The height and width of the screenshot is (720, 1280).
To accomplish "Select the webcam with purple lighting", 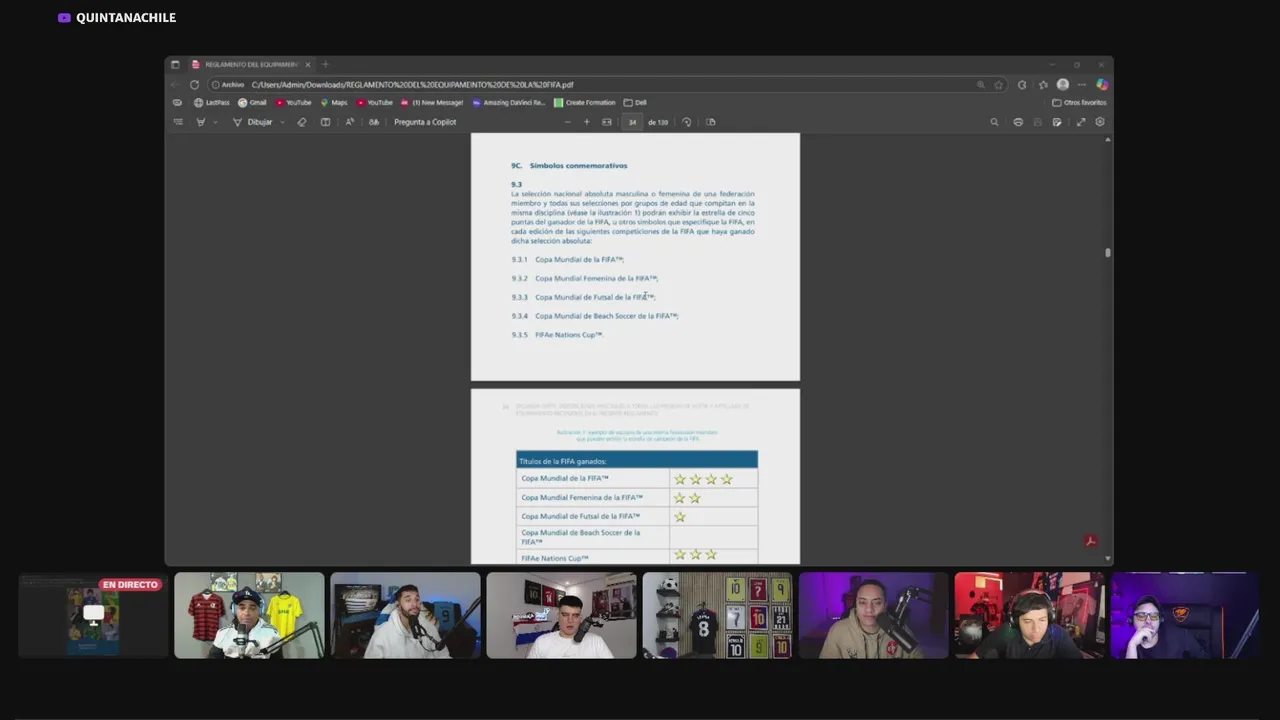I will point(873,615).
